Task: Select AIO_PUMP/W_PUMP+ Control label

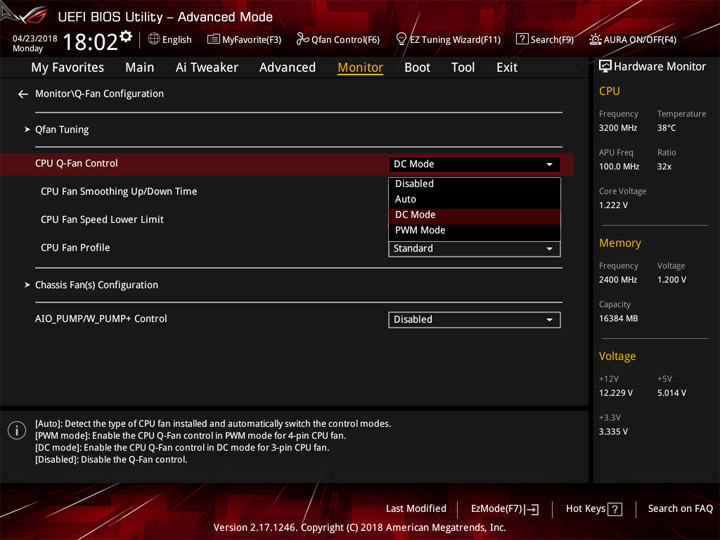Action: pyautogui.click(x=101, y=319)
